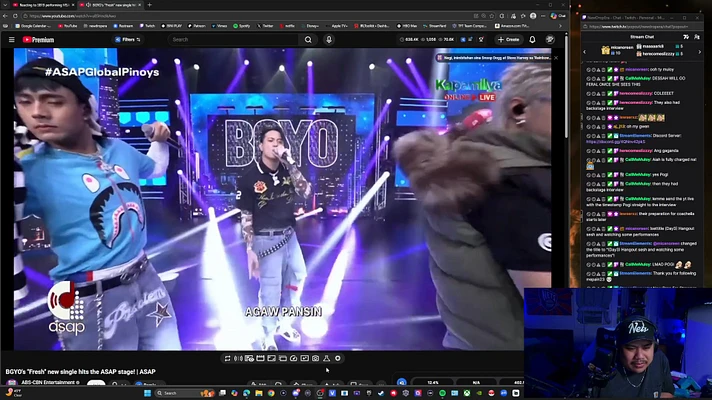Open the Windows Start button

147,393
